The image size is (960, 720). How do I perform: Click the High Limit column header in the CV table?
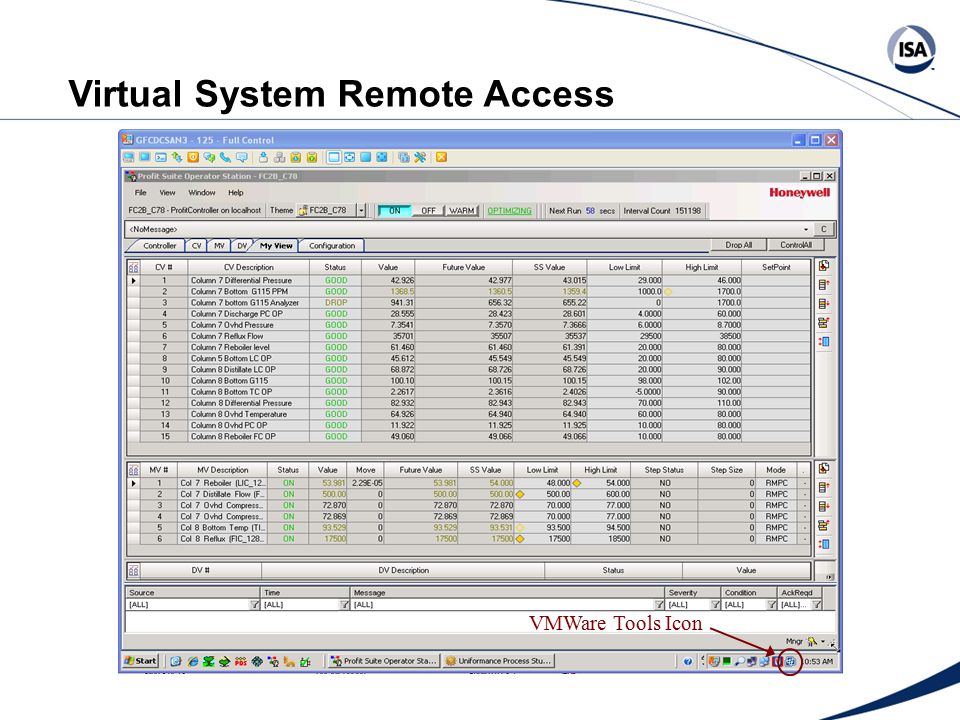tap(702, 267)
